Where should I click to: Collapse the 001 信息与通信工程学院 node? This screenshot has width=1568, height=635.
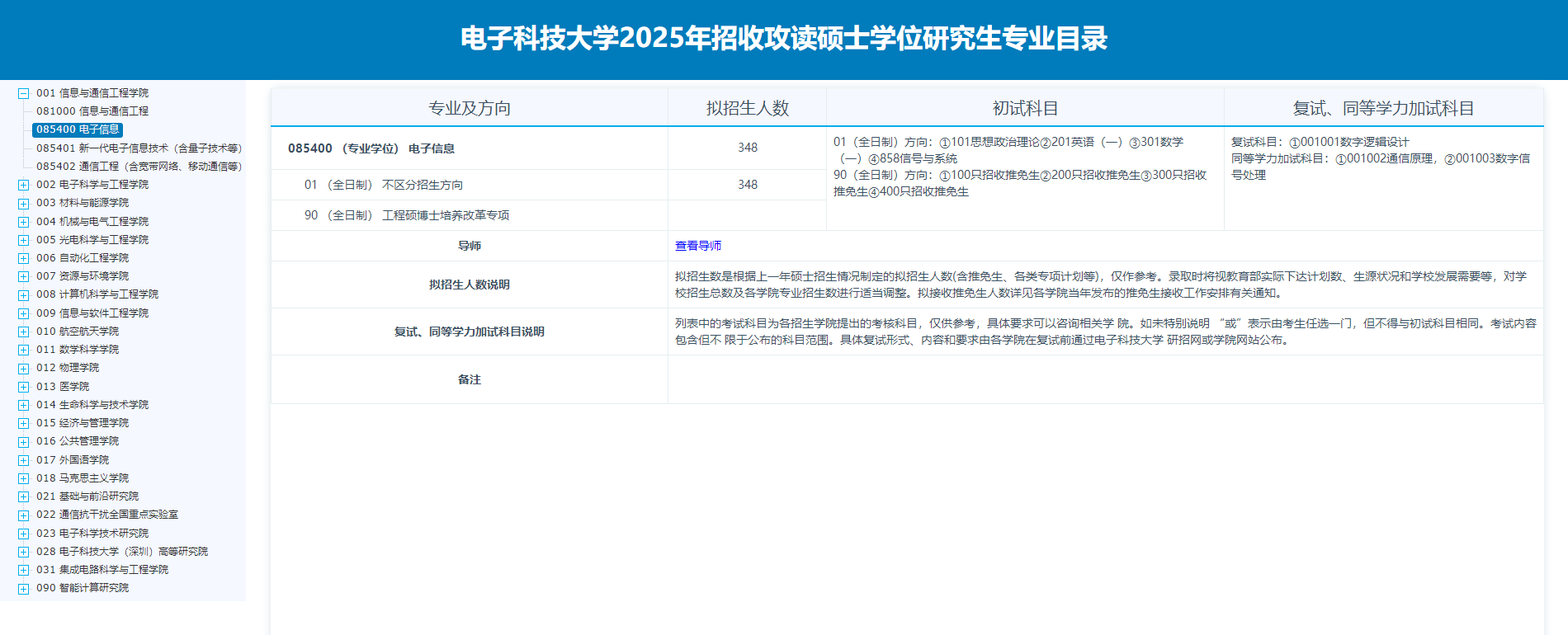(24, 94)
